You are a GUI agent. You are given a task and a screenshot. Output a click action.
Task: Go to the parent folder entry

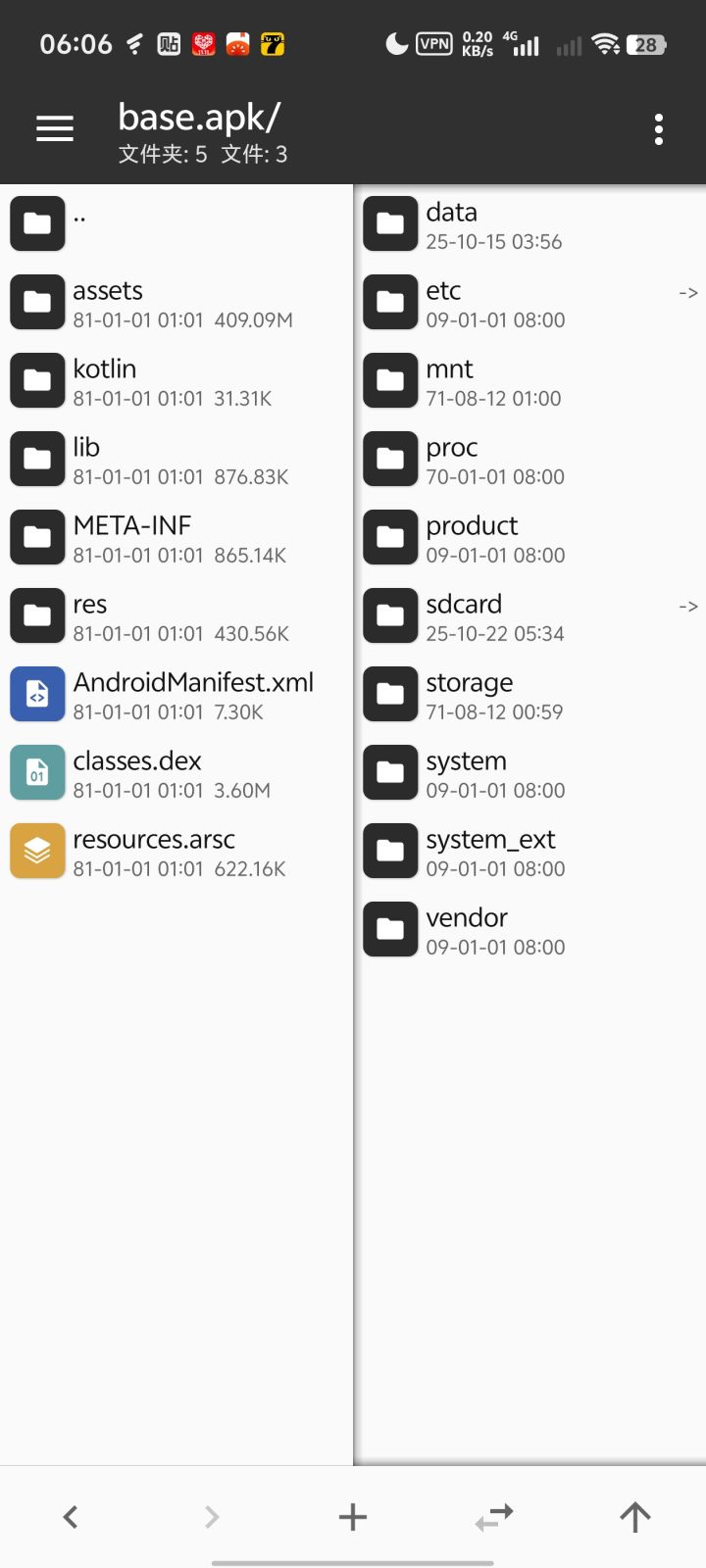(x=176, y=223)
